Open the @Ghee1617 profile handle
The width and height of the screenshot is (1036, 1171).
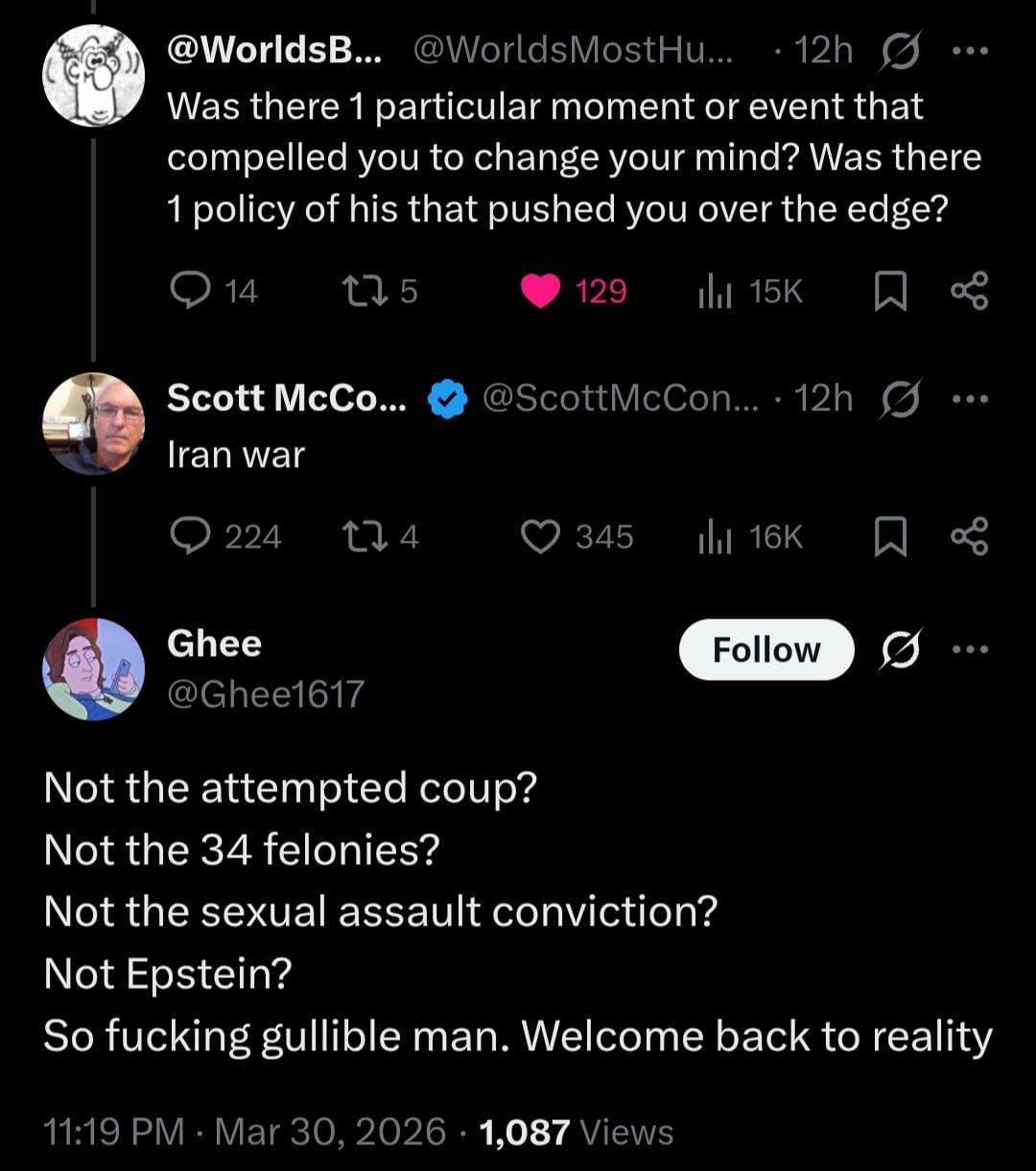pos(266,693)
